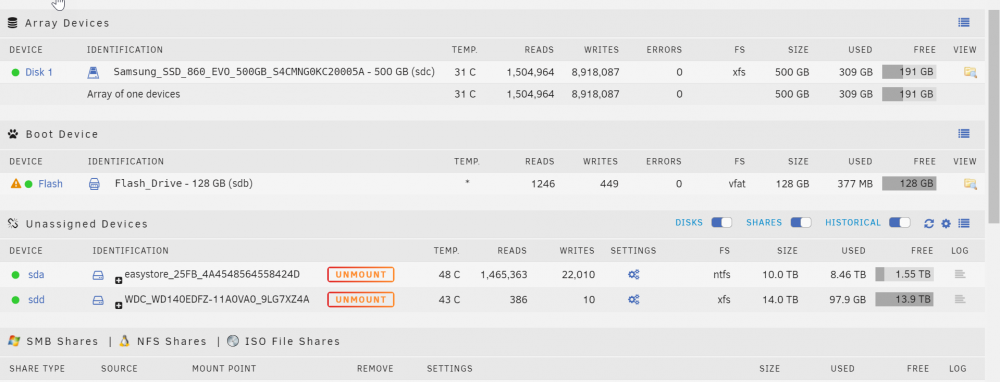Click 'Array of one devices' row text

(x=133, y=94)
